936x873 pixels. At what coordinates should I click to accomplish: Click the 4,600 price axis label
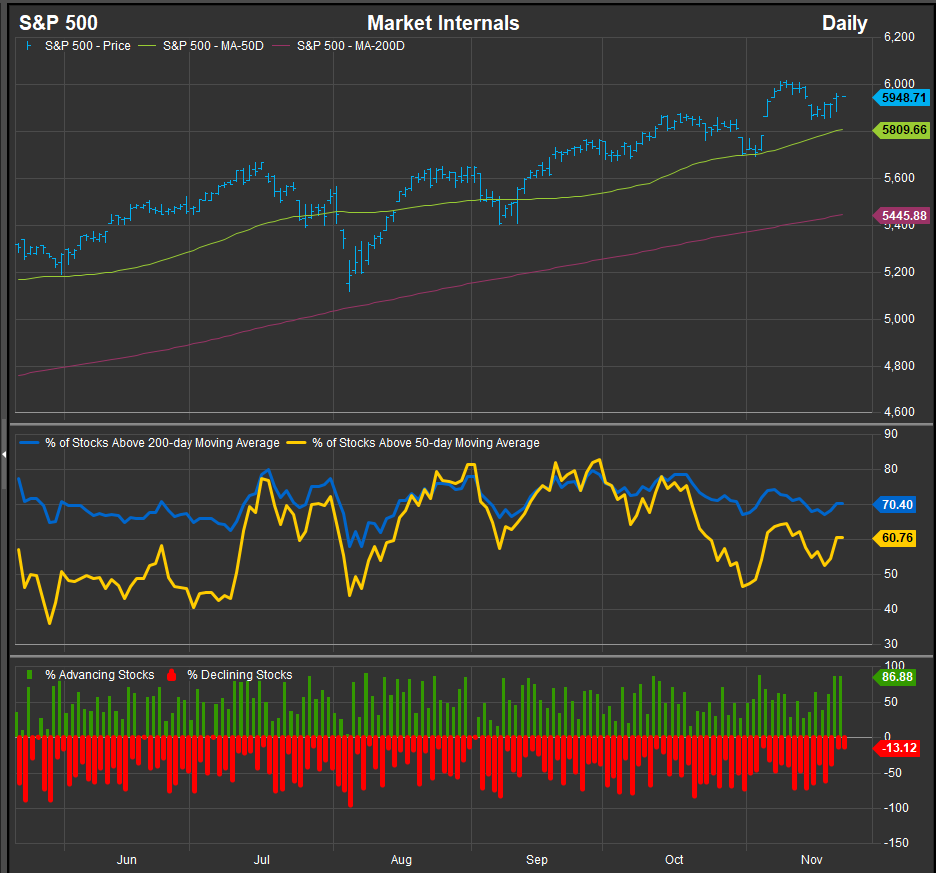[899, 411]
